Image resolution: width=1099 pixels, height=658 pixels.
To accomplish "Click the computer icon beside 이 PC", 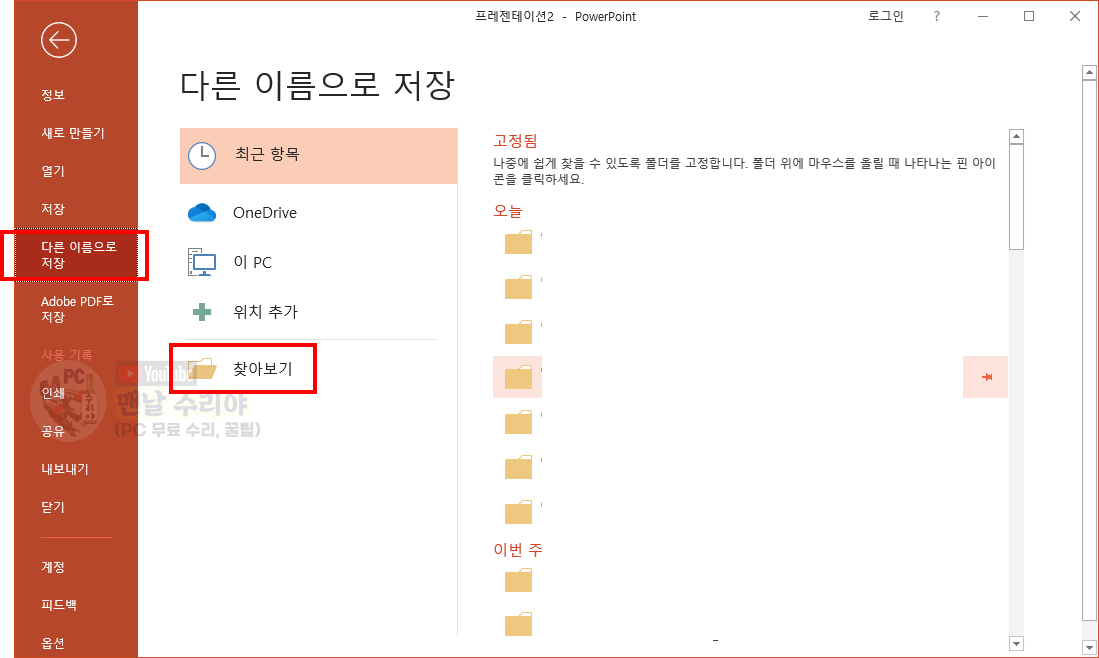I will 202,262.
